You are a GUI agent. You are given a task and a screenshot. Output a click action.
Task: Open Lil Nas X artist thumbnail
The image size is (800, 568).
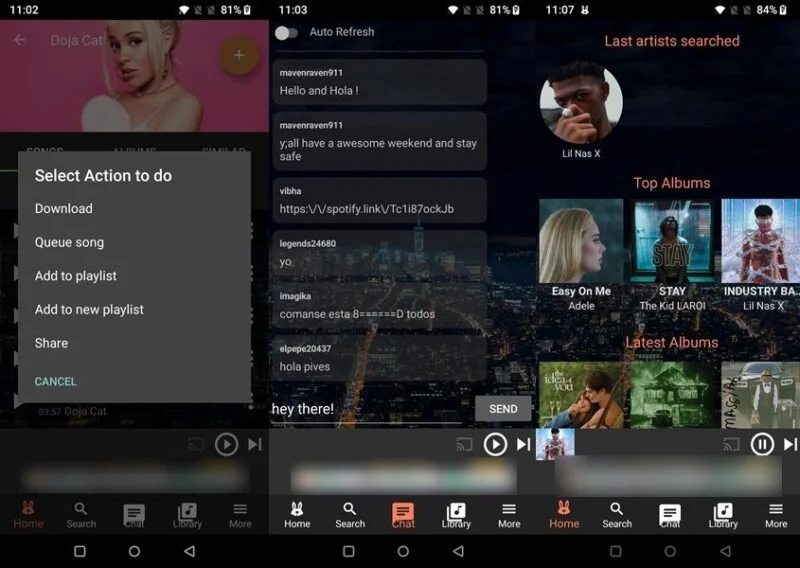(581, 104)
